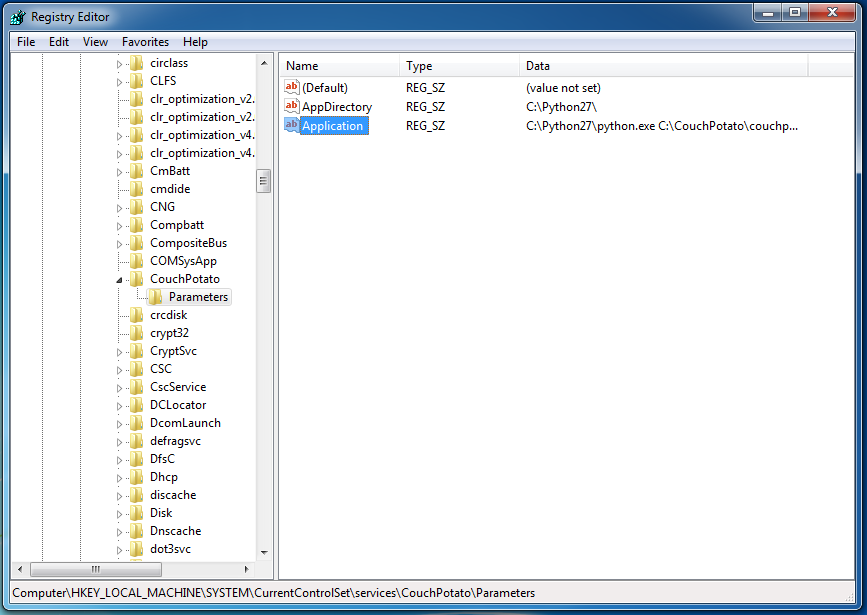Select the AppDirectory value name

point(337,107)
